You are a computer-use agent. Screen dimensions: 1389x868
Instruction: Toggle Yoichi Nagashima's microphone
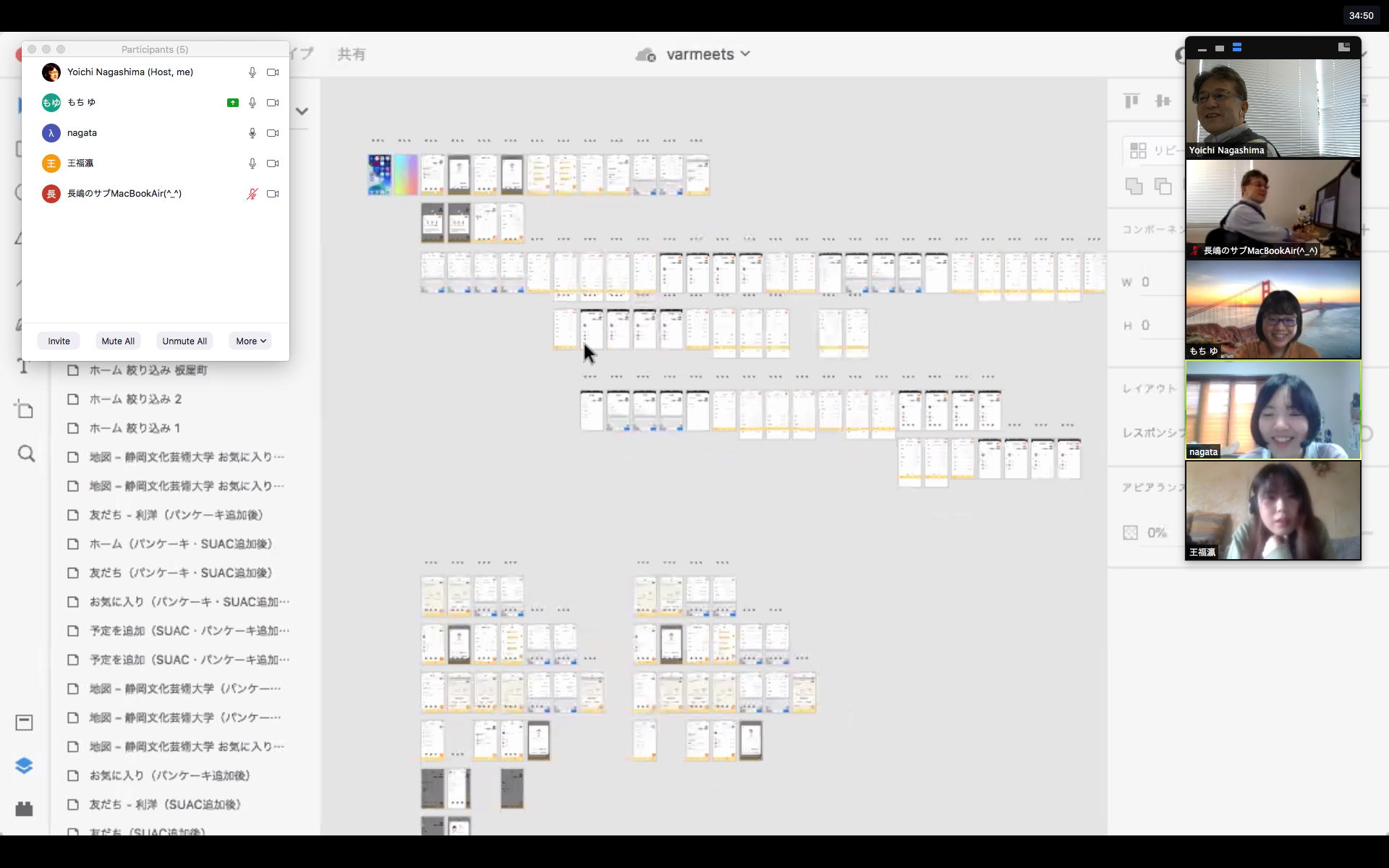252,72
